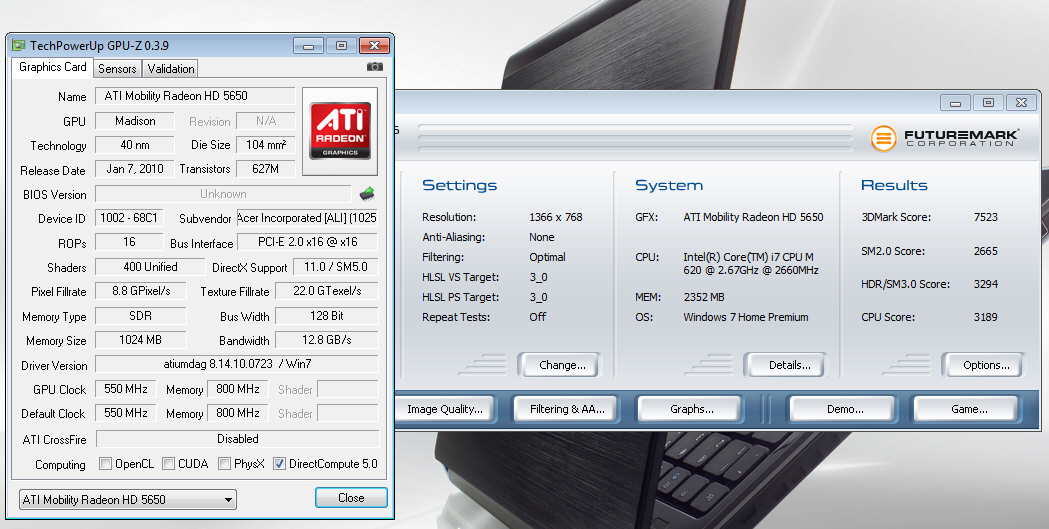Click GPU Clock row Memory 800 MHz

237,389
